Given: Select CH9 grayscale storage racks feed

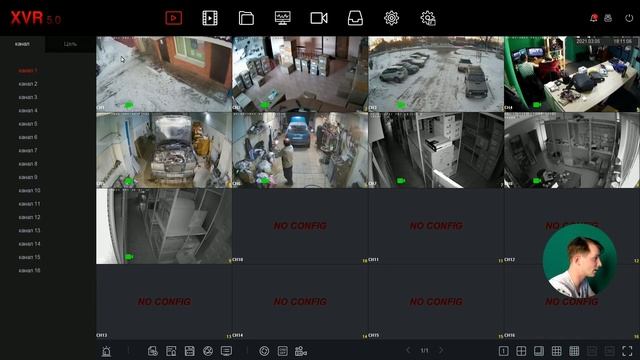Looking at the screenshot, I should tap(164, 226).
